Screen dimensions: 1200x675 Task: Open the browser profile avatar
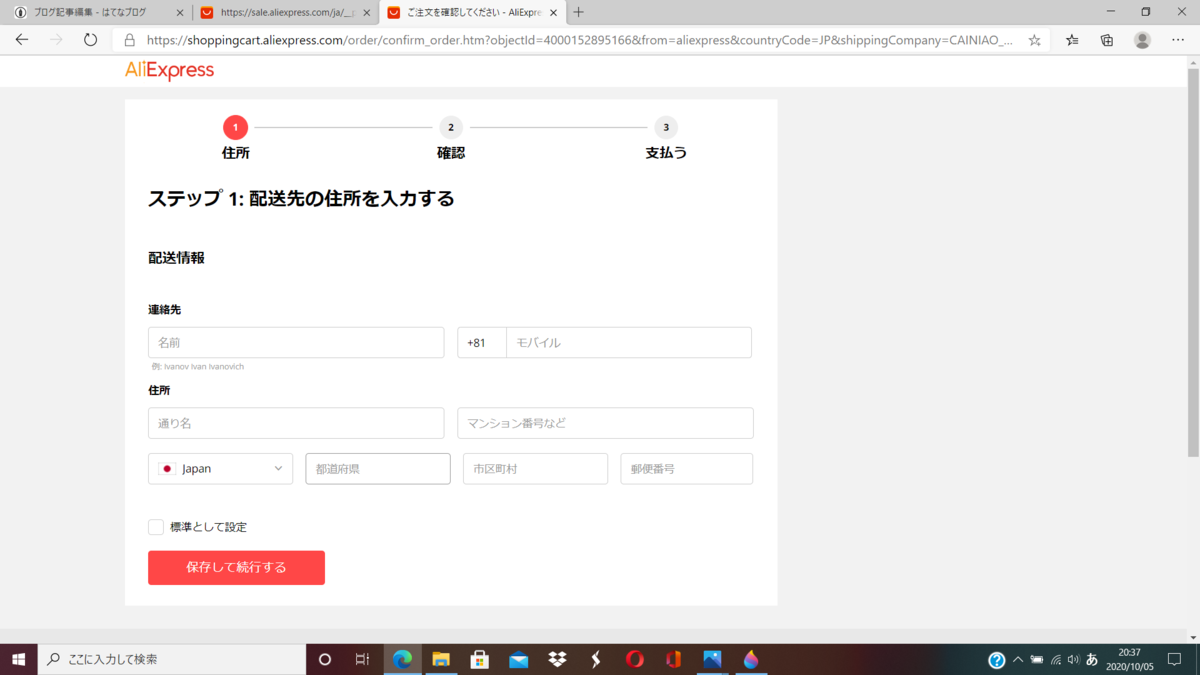(1142, 40)
